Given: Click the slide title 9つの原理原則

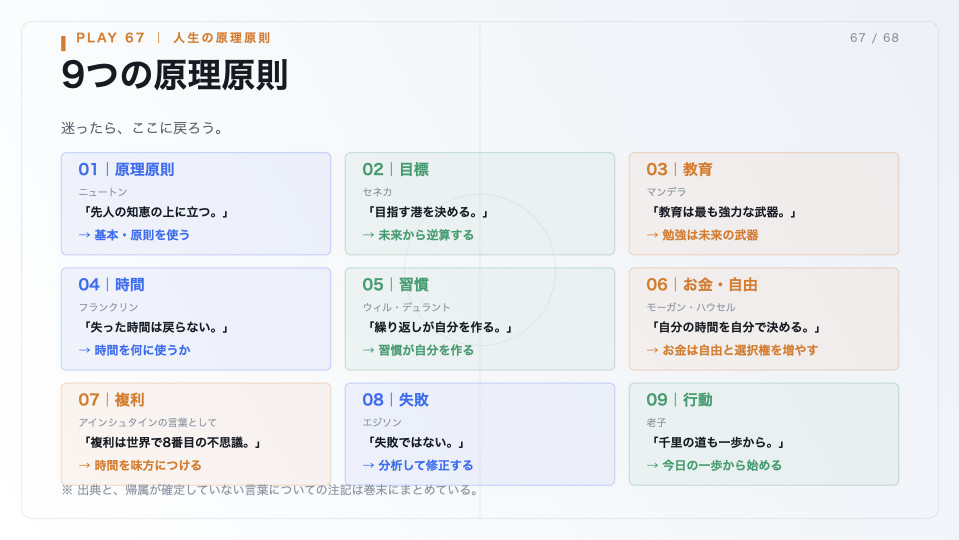Looking at the screenshot, I should point(174,75).
